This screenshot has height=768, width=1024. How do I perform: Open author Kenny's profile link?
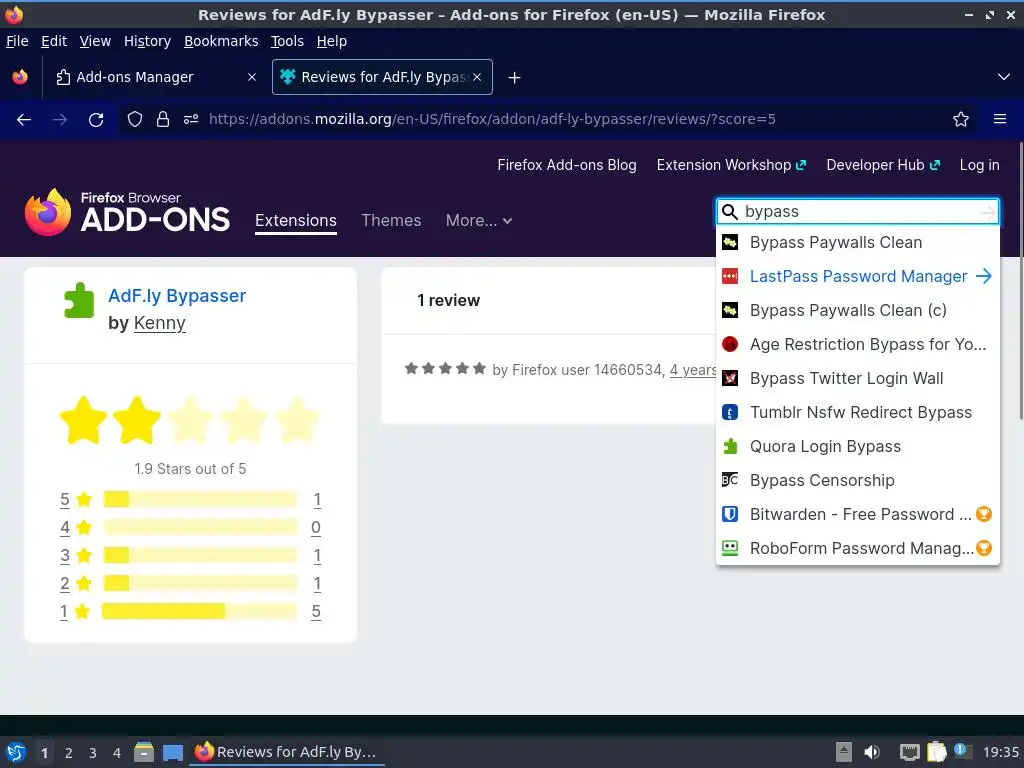point(159,323)
